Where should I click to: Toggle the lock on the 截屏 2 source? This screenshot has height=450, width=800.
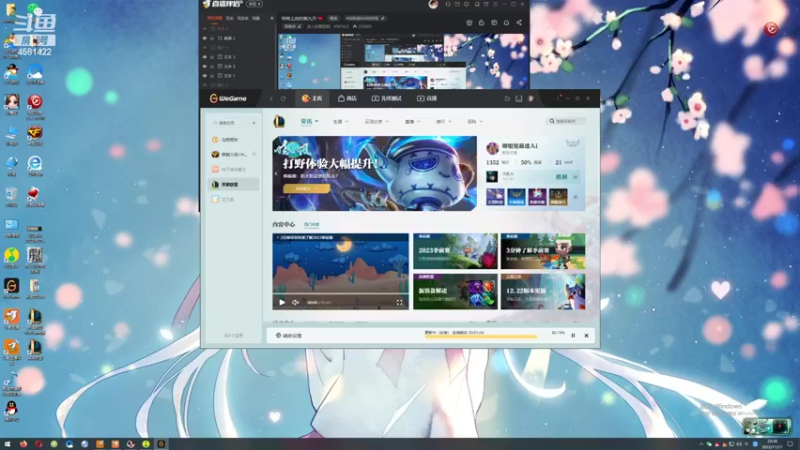pyautogui.click(x=212, y=38)
